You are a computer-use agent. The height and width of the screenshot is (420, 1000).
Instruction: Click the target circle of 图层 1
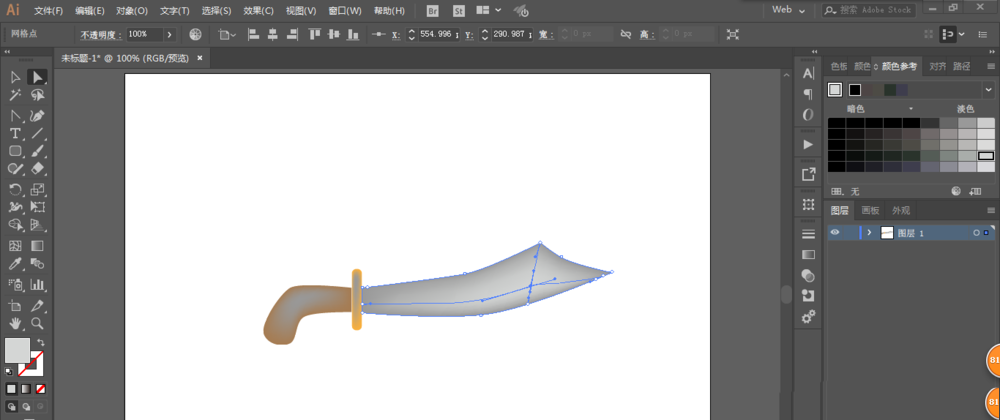(976, 233)
